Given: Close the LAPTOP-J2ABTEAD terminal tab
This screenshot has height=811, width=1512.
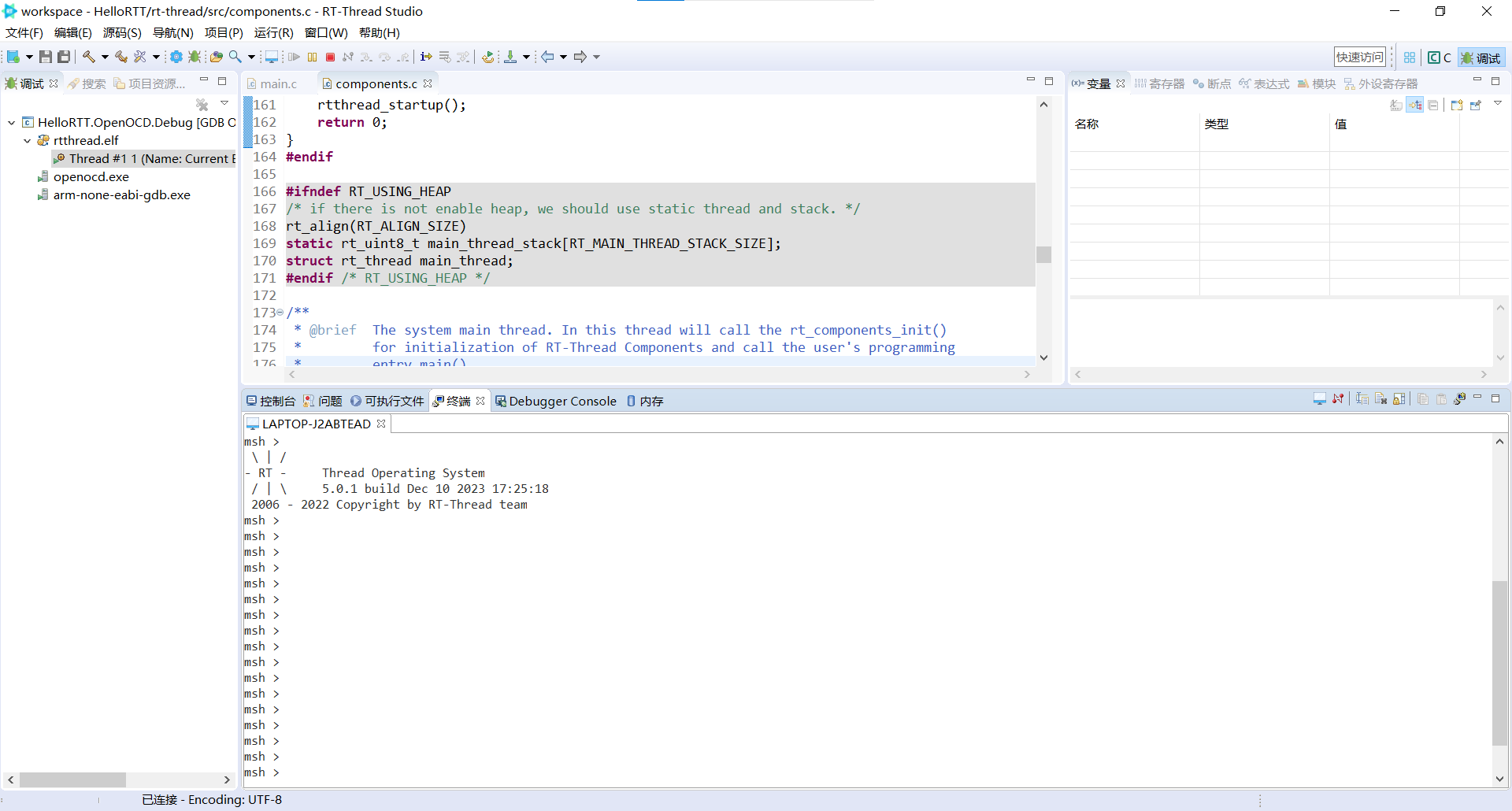Looking at the screenshot, I should (x=381, y=424).
